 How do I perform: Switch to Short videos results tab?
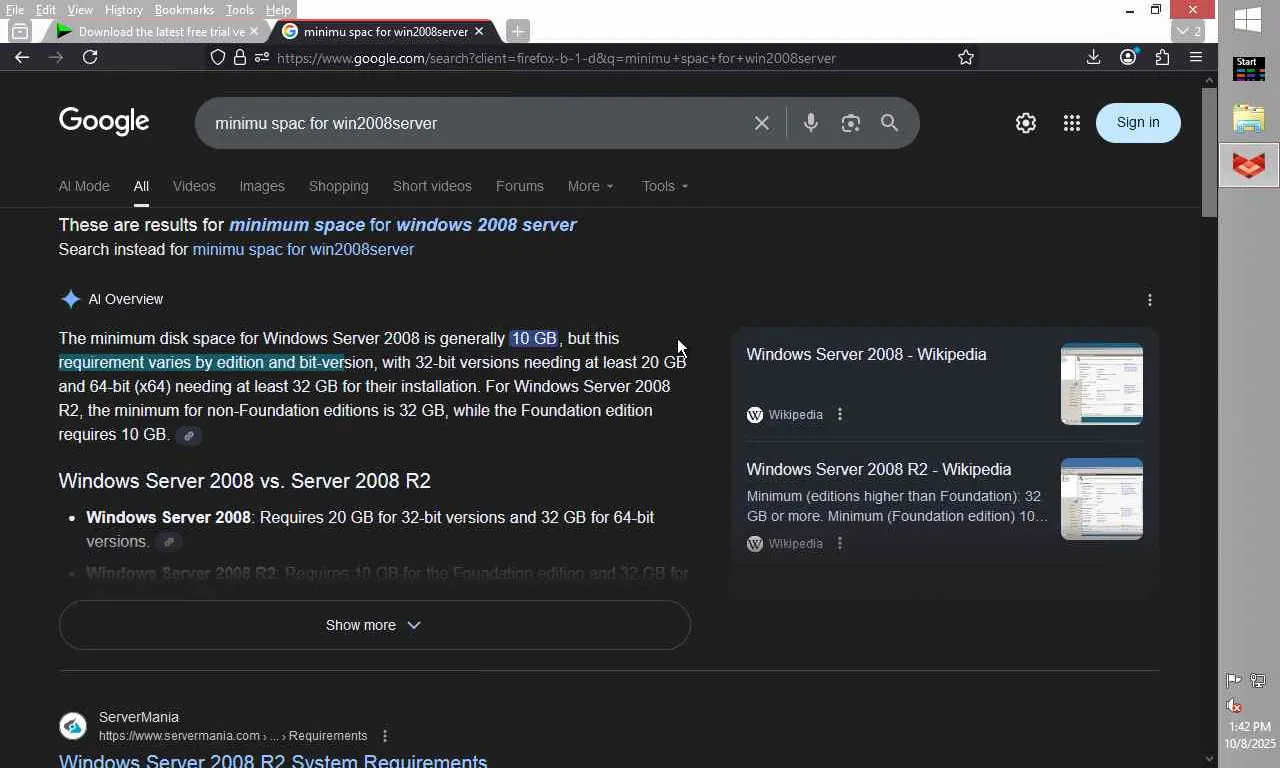[432, 186]
